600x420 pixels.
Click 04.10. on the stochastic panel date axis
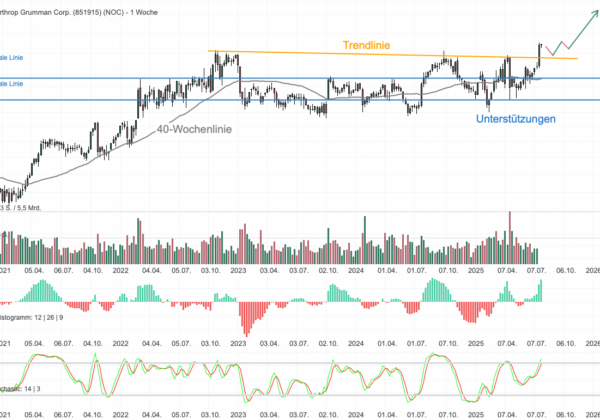[x=93, y=415]
